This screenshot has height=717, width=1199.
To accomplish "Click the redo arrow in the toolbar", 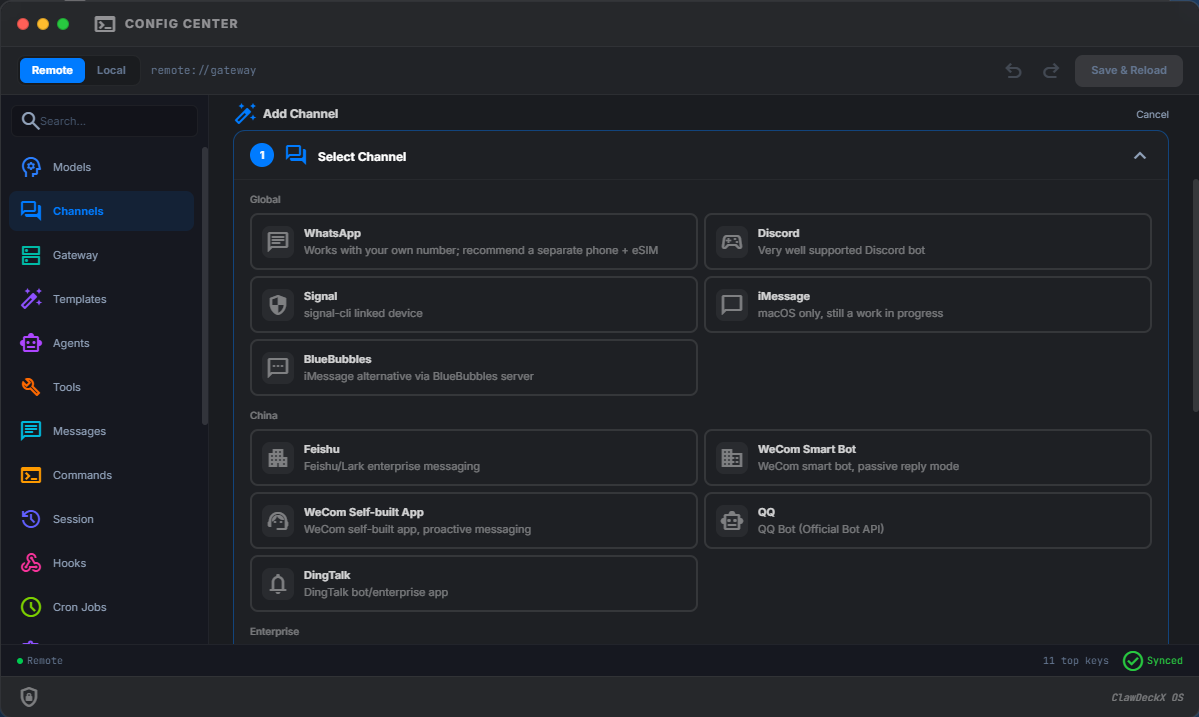I will (1050, 71).
